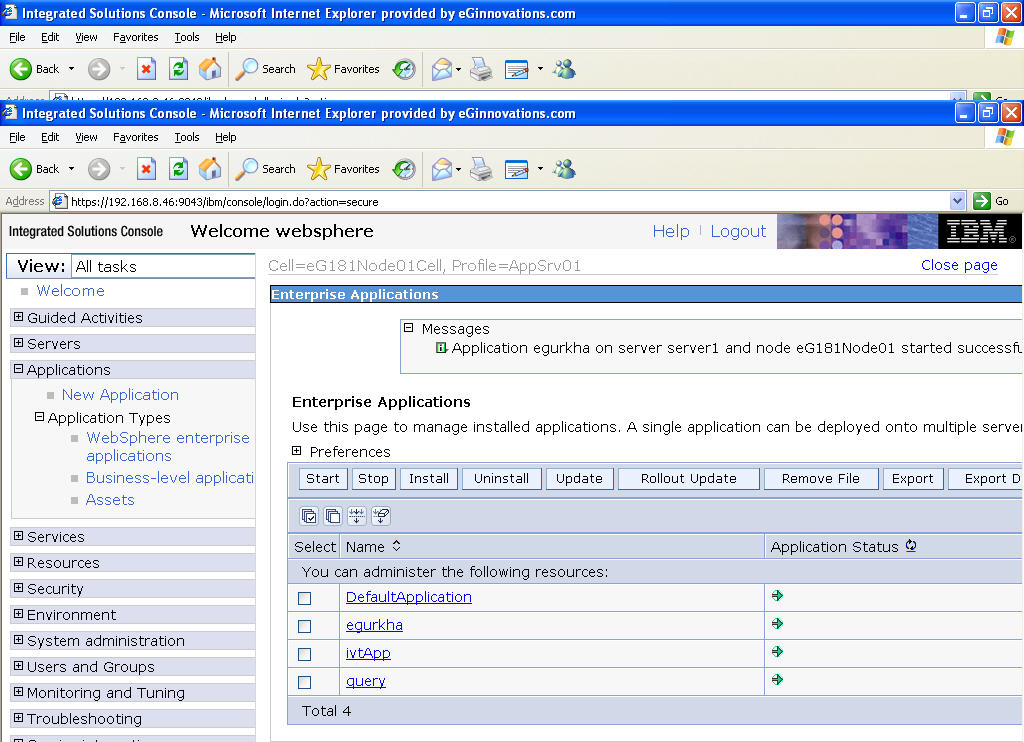Image resolution: width=1024 pixels, height=742 pixels.
Task: Click Back arrow in background browser window
Action: 21,69
